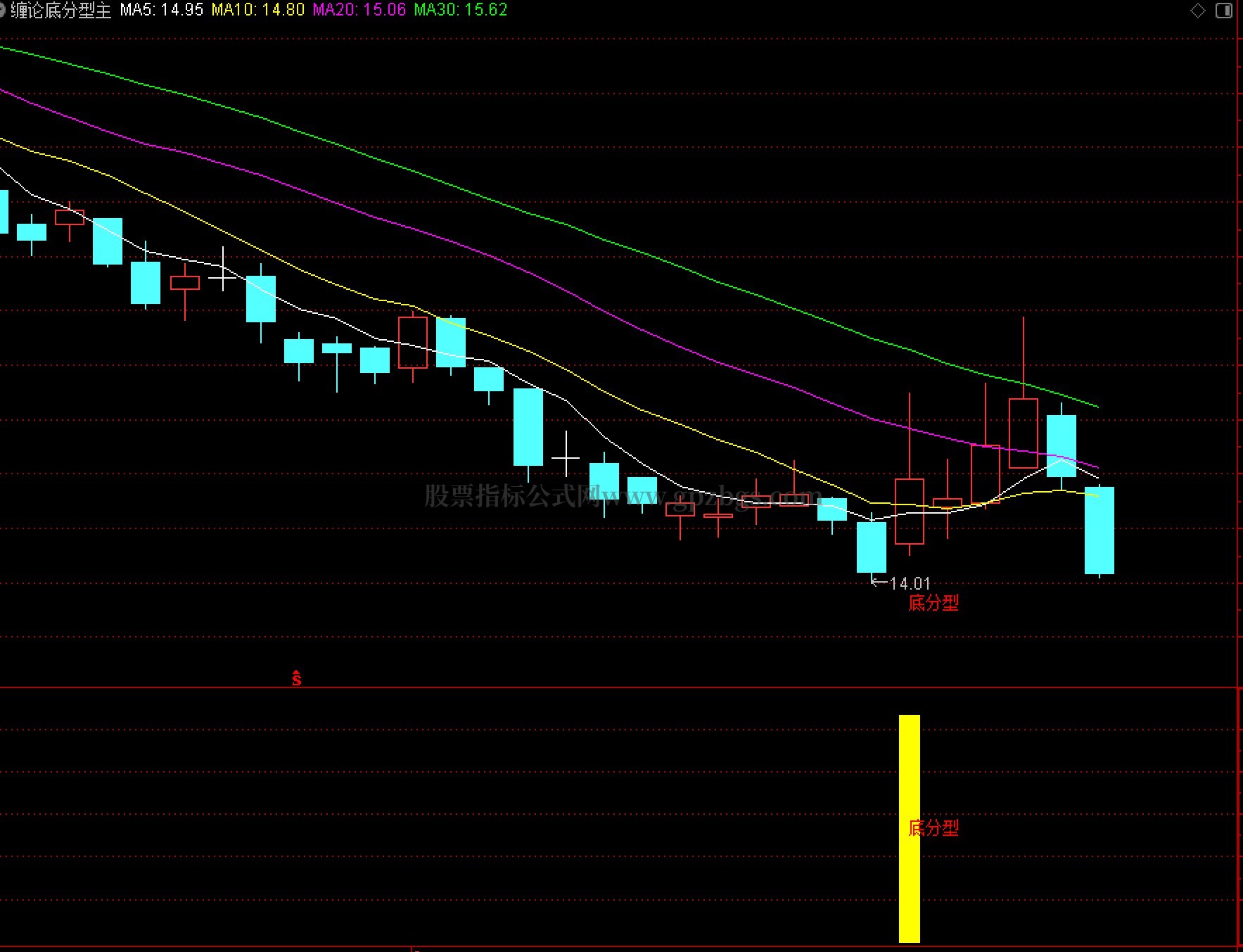Select the MA30: 15.62 label

click(x=461, y=10)
